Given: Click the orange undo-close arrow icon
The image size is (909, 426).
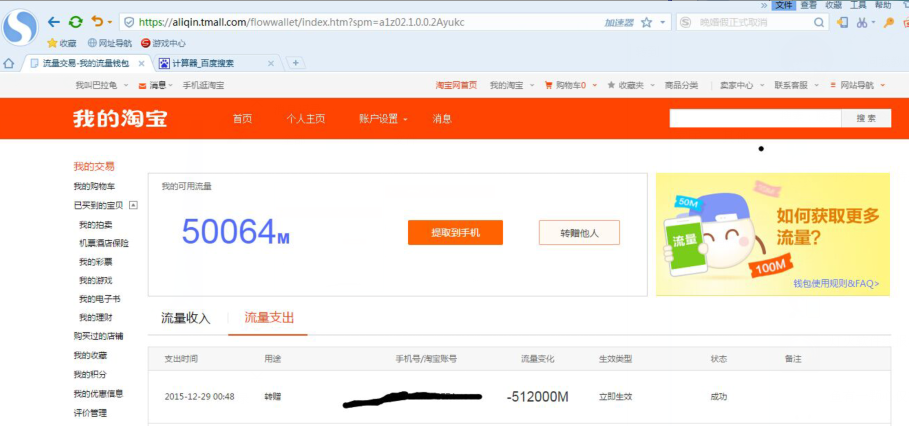Looking at the screenshot, I should pos(97,22).
